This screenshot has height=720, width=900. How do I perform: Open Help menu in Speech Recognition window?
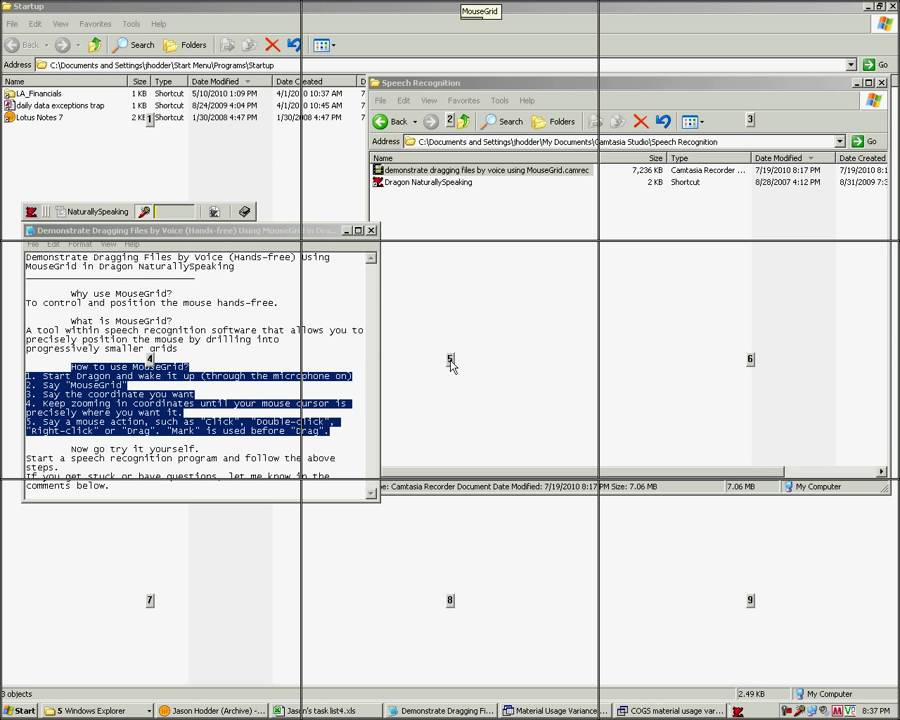(527, 100)
